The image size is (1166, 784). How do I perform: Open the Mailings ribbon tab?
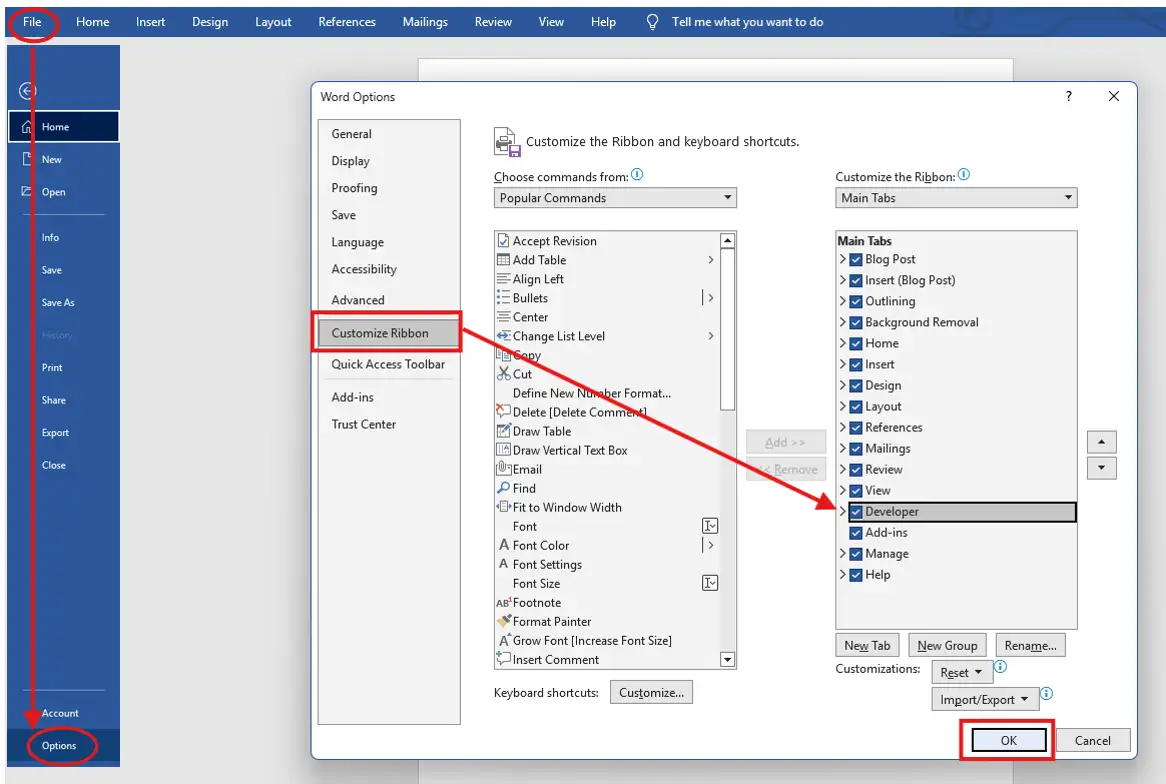[x=424, y=21]
